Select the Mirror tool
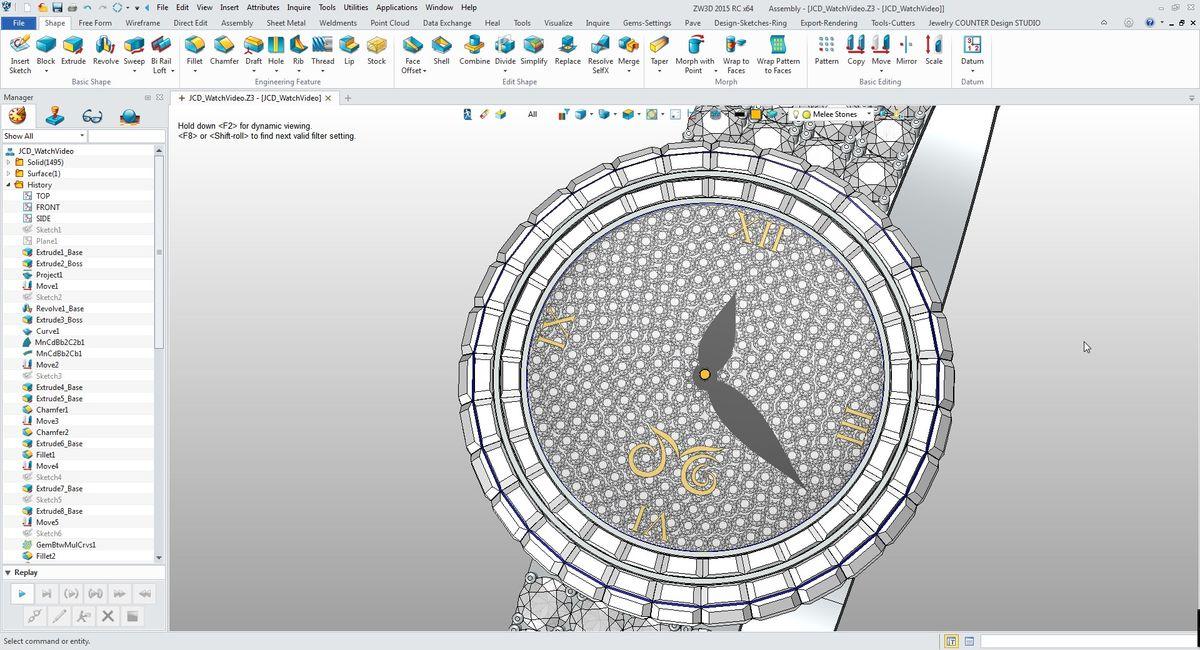 [906, 52]
